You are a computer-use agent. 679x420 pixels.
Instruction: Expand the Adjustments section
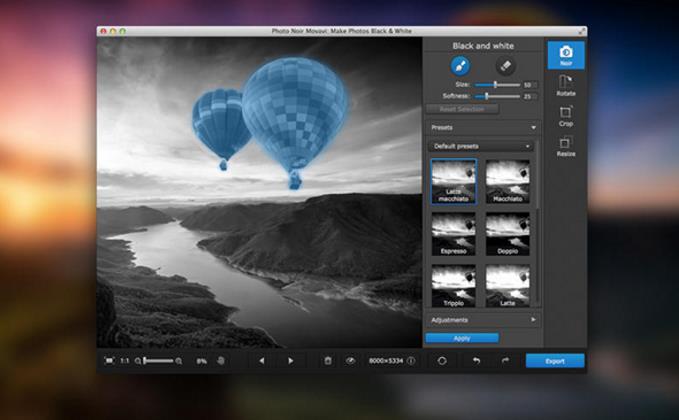pos(483,320)
